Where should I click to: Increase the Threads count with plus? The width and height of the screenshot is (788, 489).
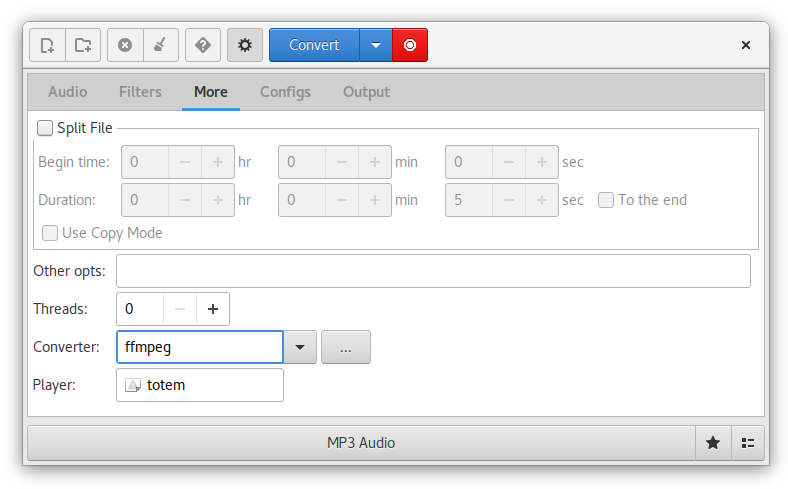click(x=213, y=309)
